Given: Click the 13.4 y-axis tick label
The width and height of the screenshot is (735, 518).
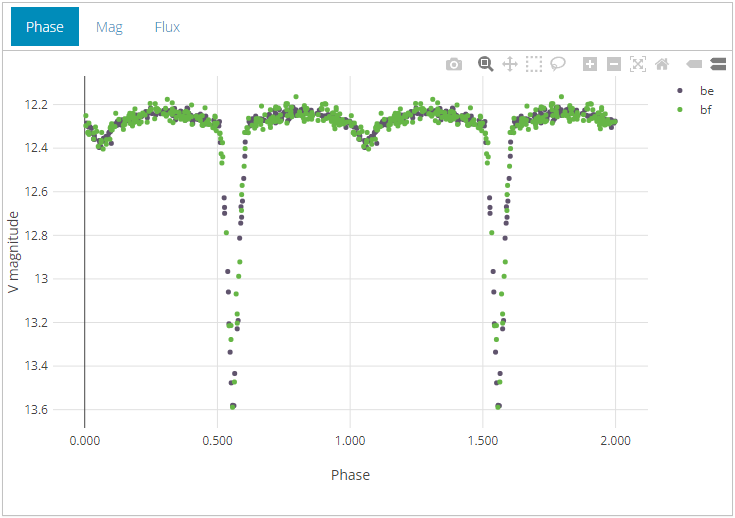Looking at the screenshot, I should (37, 366).
